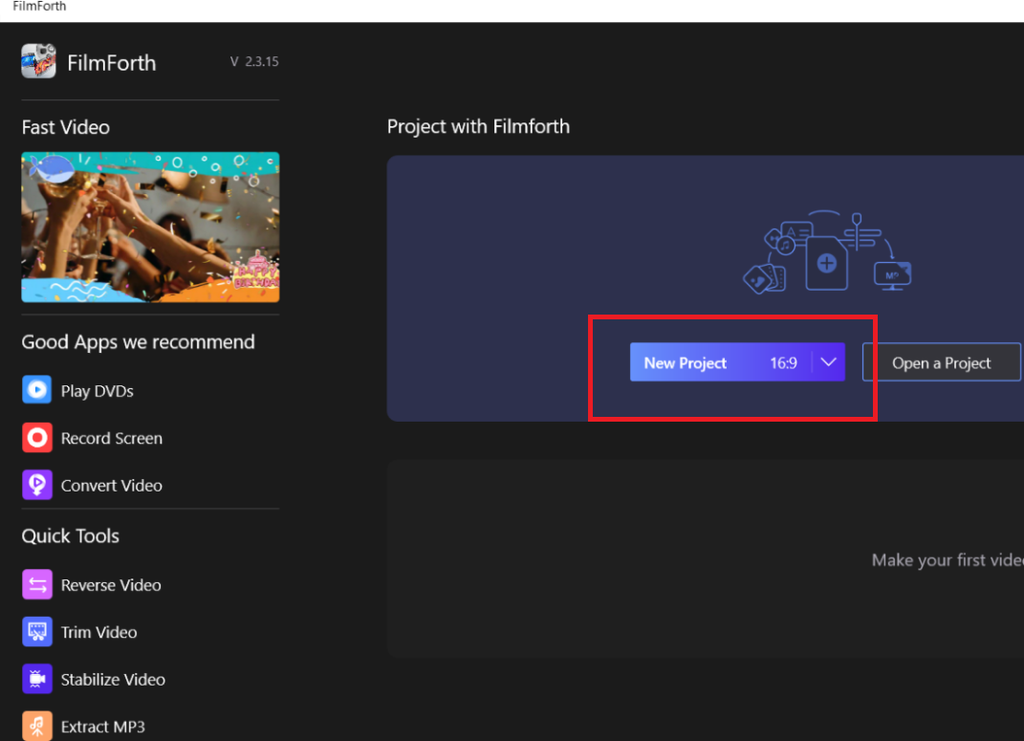Click the Open a Project button
This screenshot has height=741, width=1024.
tap(941, 363)
